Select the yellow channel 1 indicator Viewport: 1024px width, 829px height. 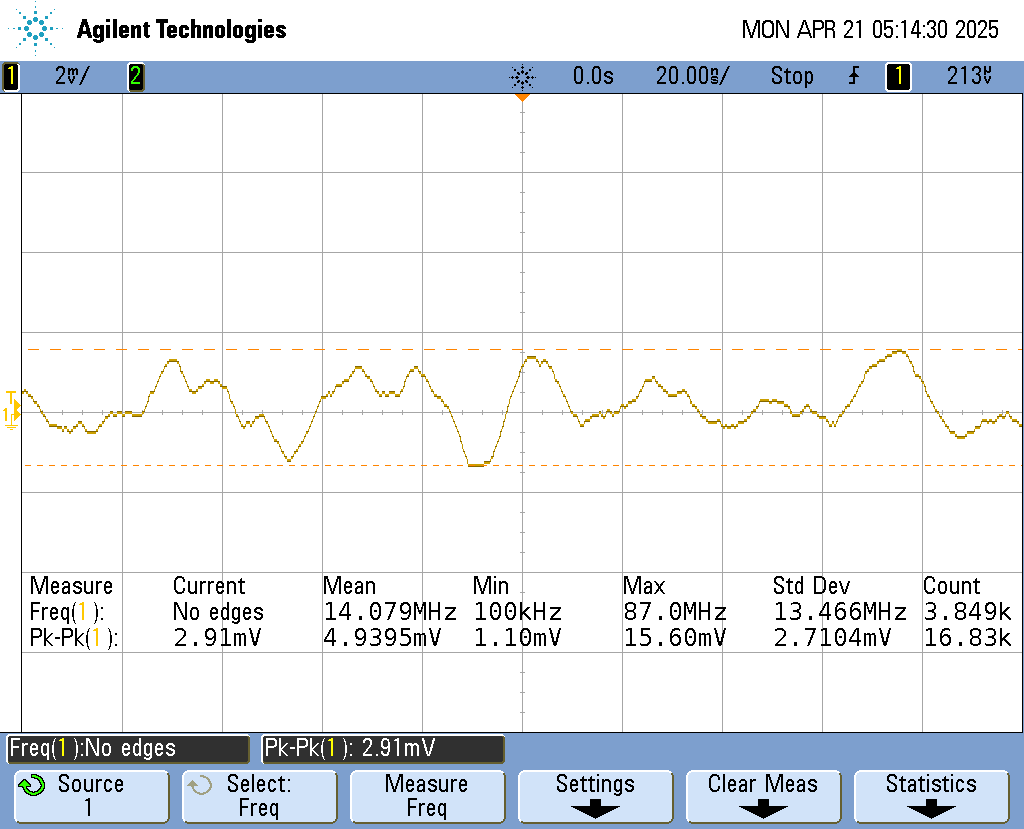tap(11, 76)
